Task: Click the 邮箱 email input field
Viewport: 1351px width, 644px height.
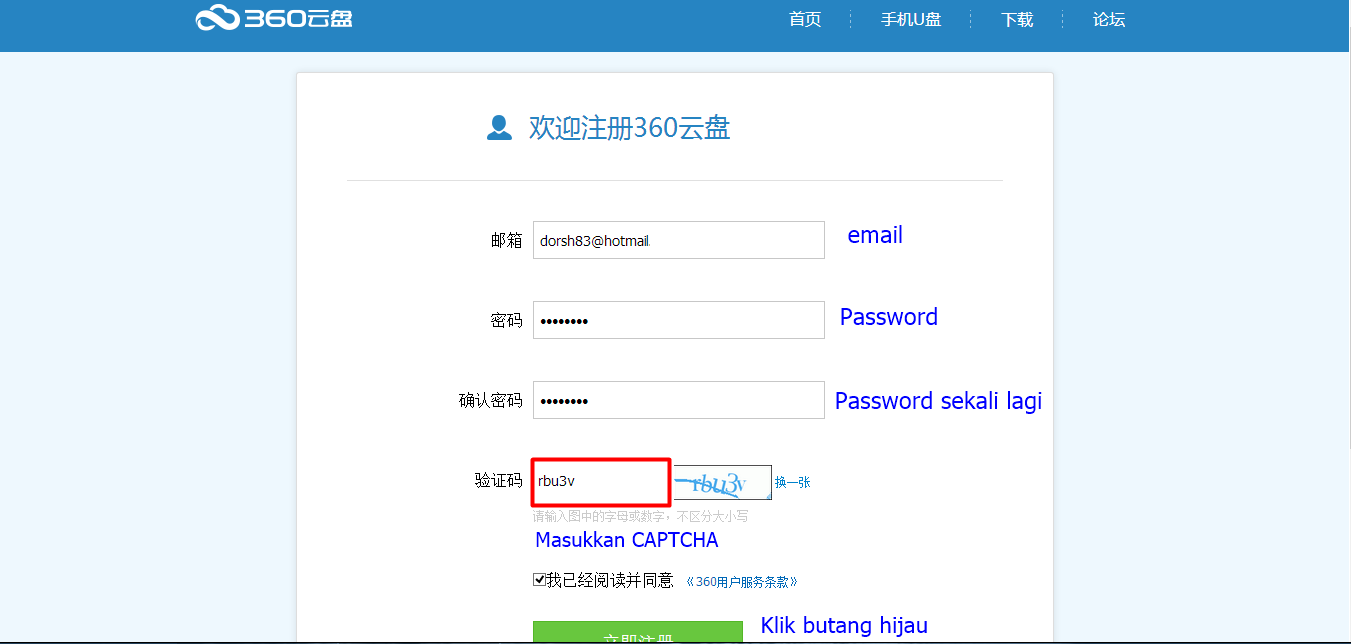Action: click(x=679, y=240)
